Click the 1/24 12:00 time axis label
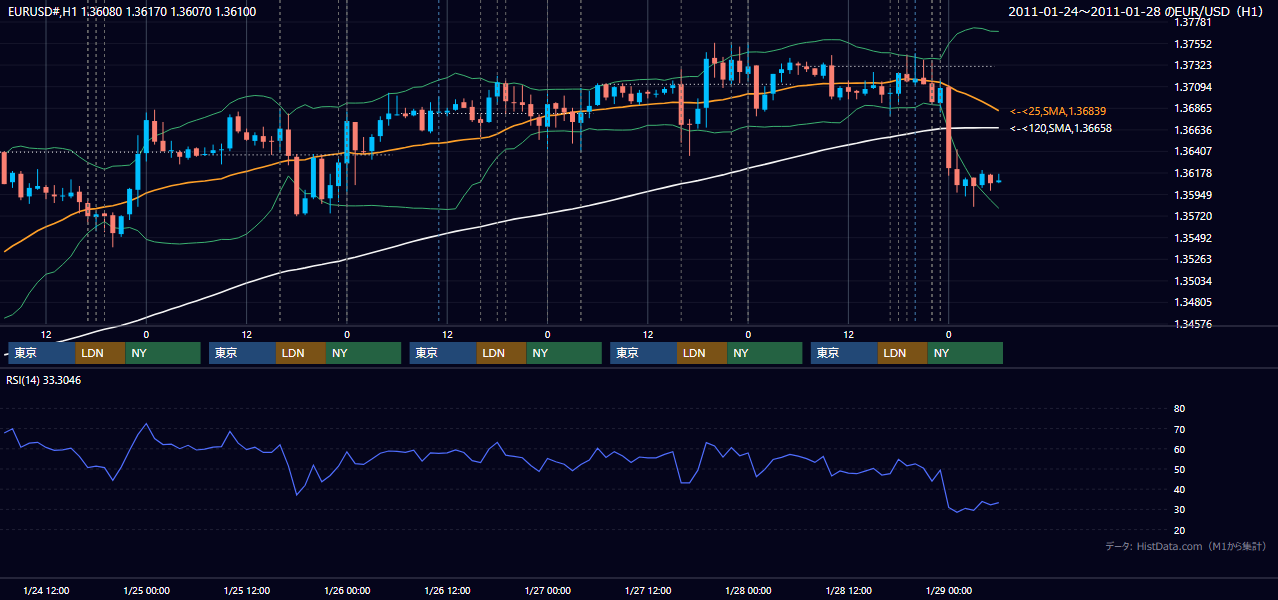The image size is (1278, 600). pos(46,590)
